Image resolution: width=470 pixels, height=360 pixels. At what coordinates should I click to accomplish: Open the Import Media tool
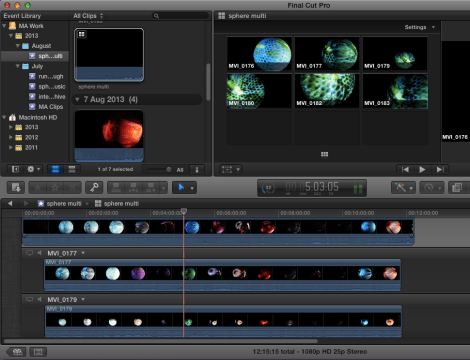tap(16, 188)
